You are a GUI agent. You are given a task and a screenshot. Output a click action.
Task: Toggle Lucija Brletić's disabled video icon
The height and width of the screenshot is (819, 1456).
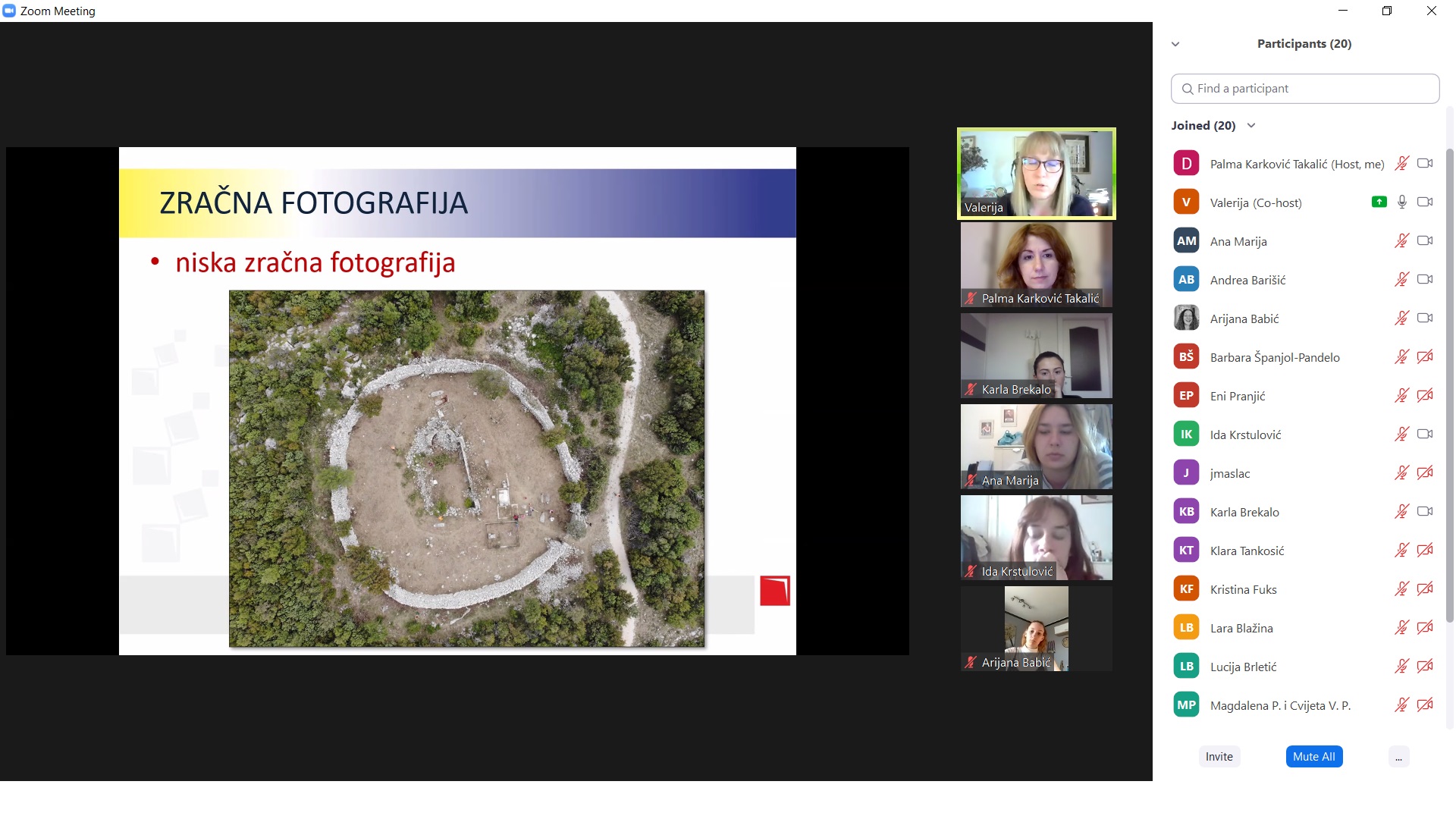(x=1425, y=666)
